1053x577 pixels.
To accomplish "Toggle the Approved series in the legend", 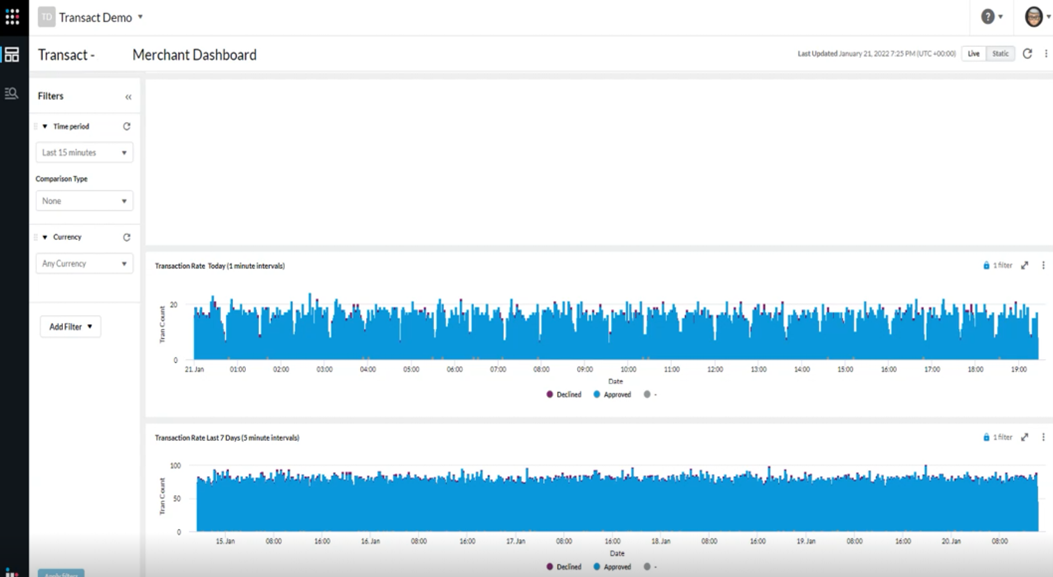I will tap(613, 394).
